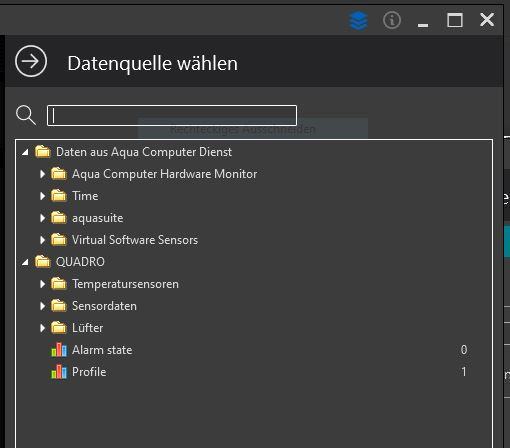510x448 pixels.
Task: Collapse the QUADRO tree node
Action: coord(25,262)
